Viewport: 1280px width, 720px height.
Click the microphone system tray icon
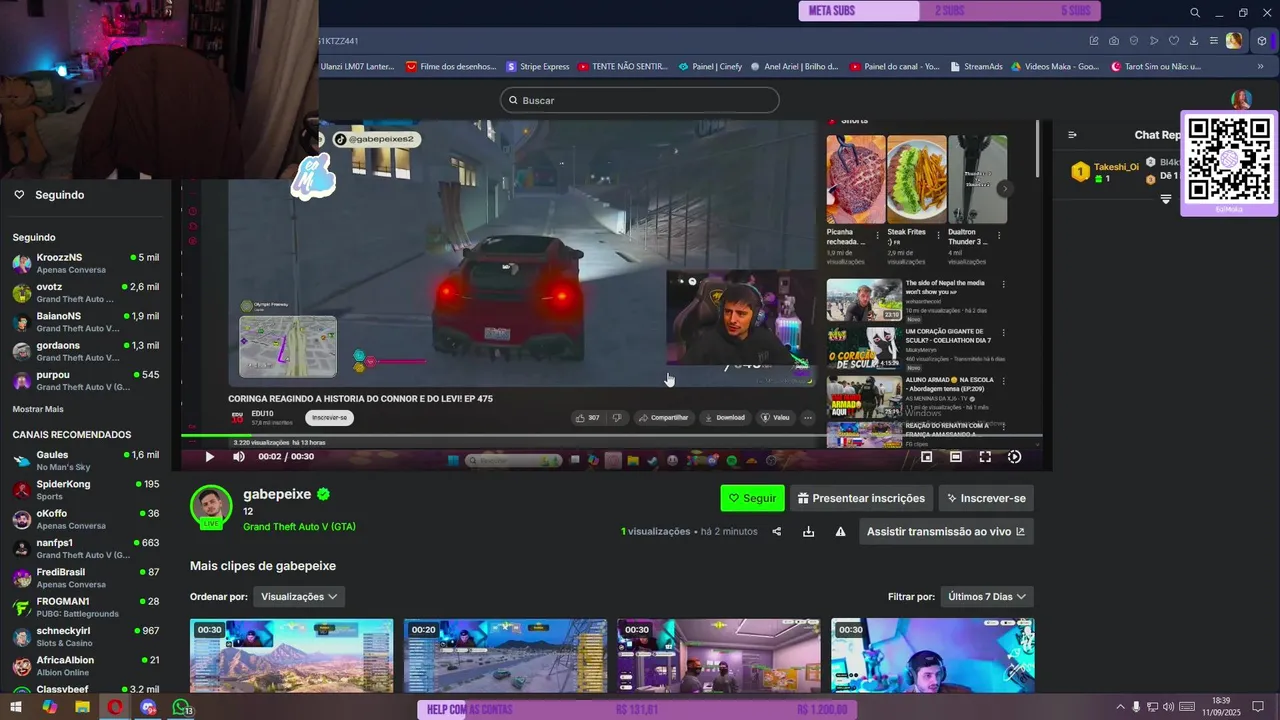tap(1136, 707)
